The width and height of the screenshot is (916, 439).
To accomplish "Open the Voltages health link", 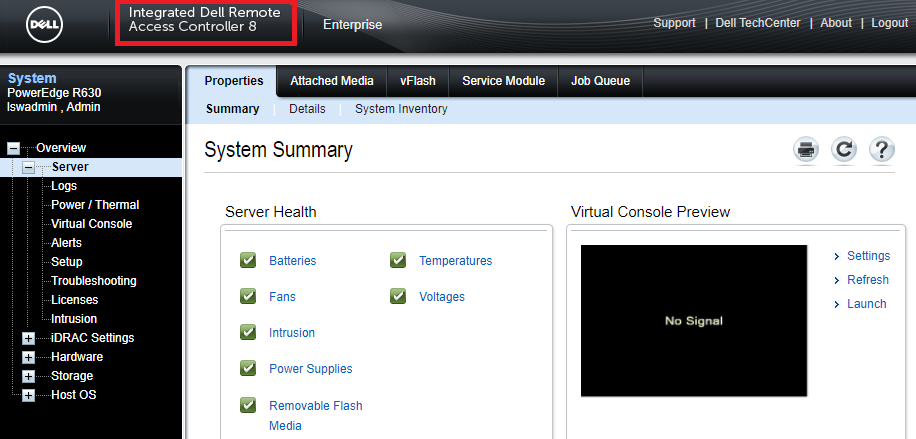I will point(442,296).
